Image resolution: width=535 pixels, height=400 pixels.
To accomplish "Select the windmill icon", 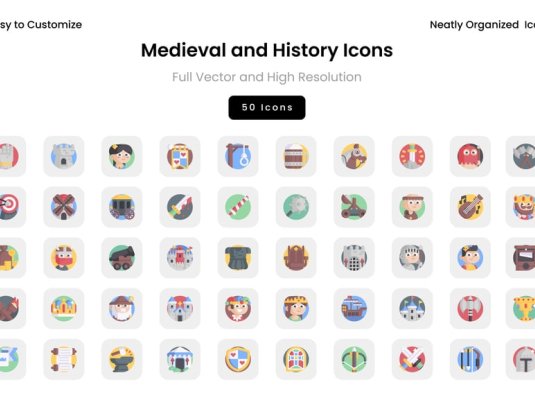I will [x=64, y=207].
